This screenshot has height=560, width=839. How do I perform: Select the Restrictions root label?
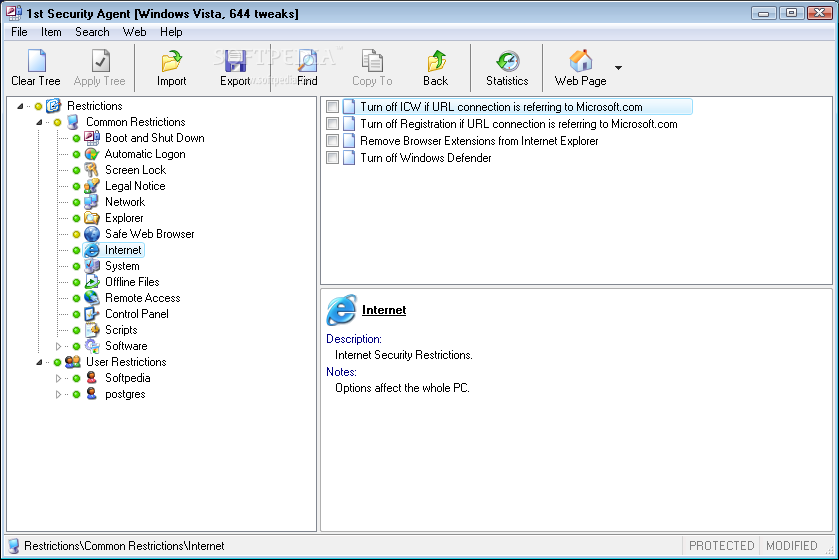click(x=95, y=106)
